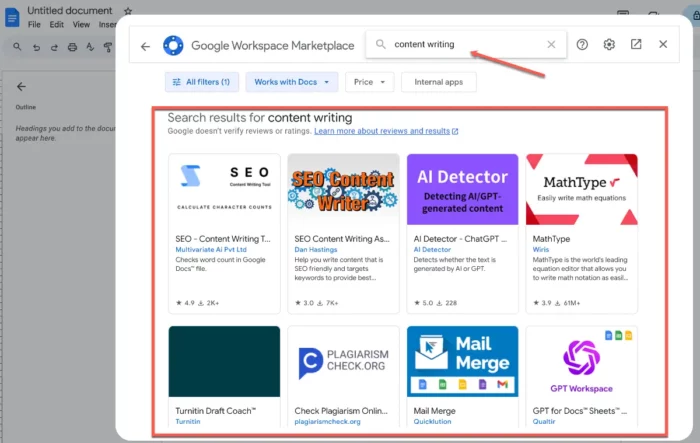700x443 pixels.
Task: Open AI Detector developer link
Action: click(x=432, y=250)
